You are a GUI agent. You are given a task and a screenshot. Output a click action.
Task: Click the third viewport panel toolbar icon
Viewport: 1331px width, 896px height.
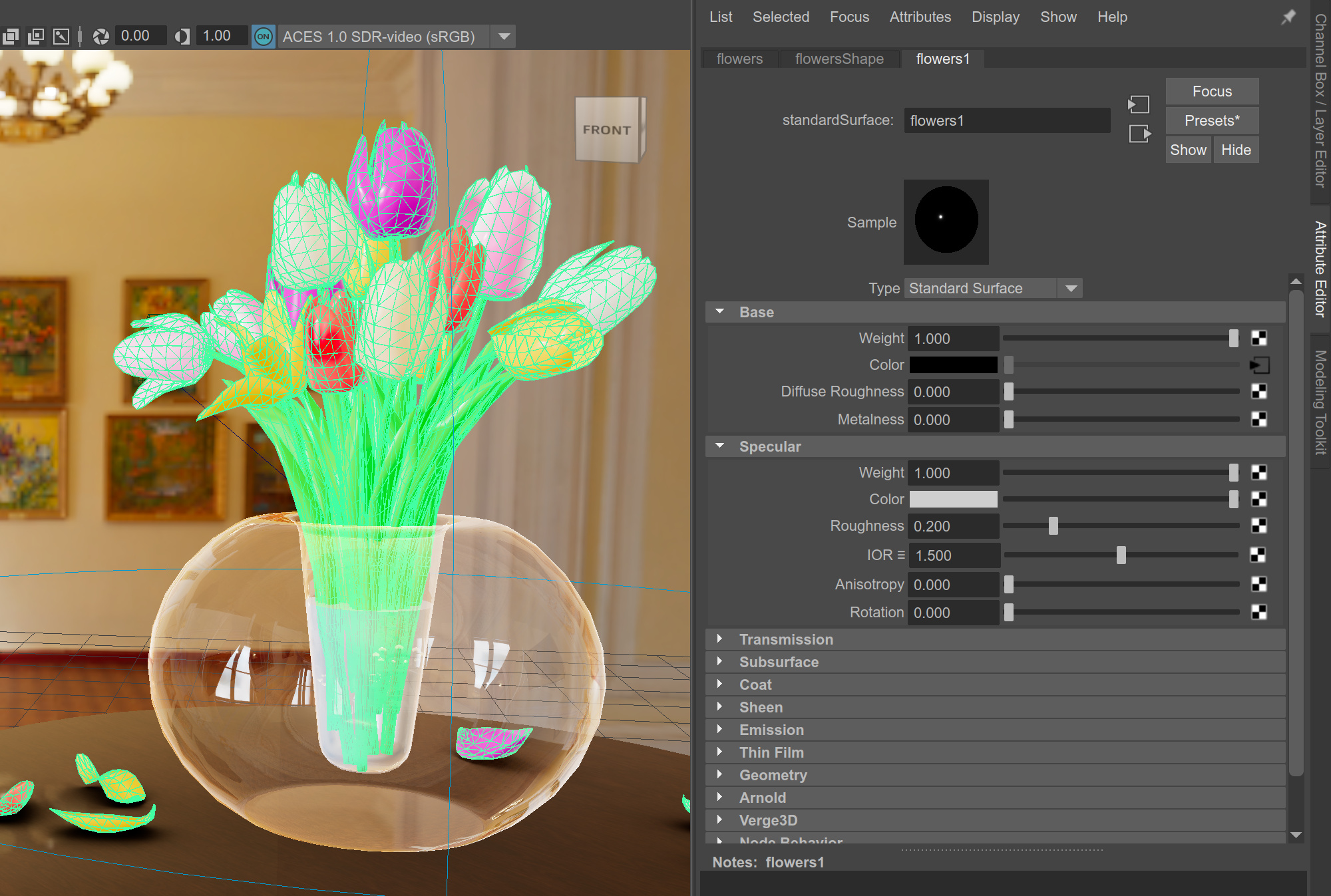point(61,36)
